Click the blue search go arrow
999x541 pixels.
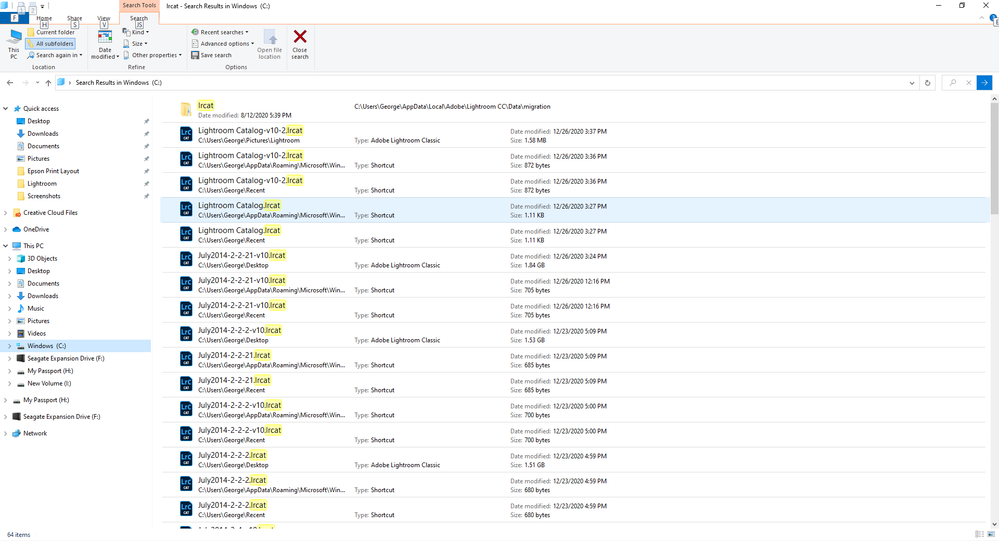(984, 83)
